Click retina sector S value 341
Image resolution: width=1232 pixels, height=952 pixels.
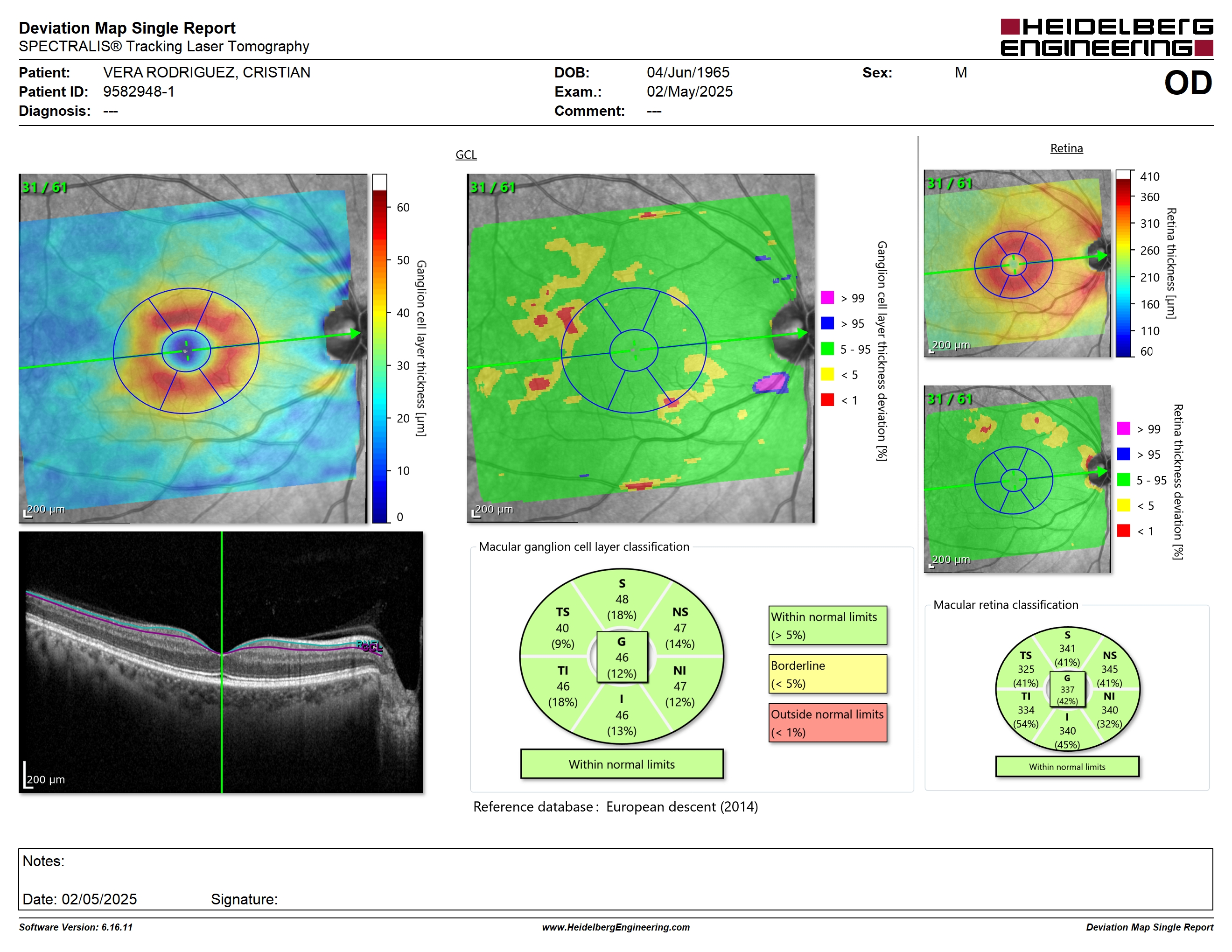pos(1067,649)
